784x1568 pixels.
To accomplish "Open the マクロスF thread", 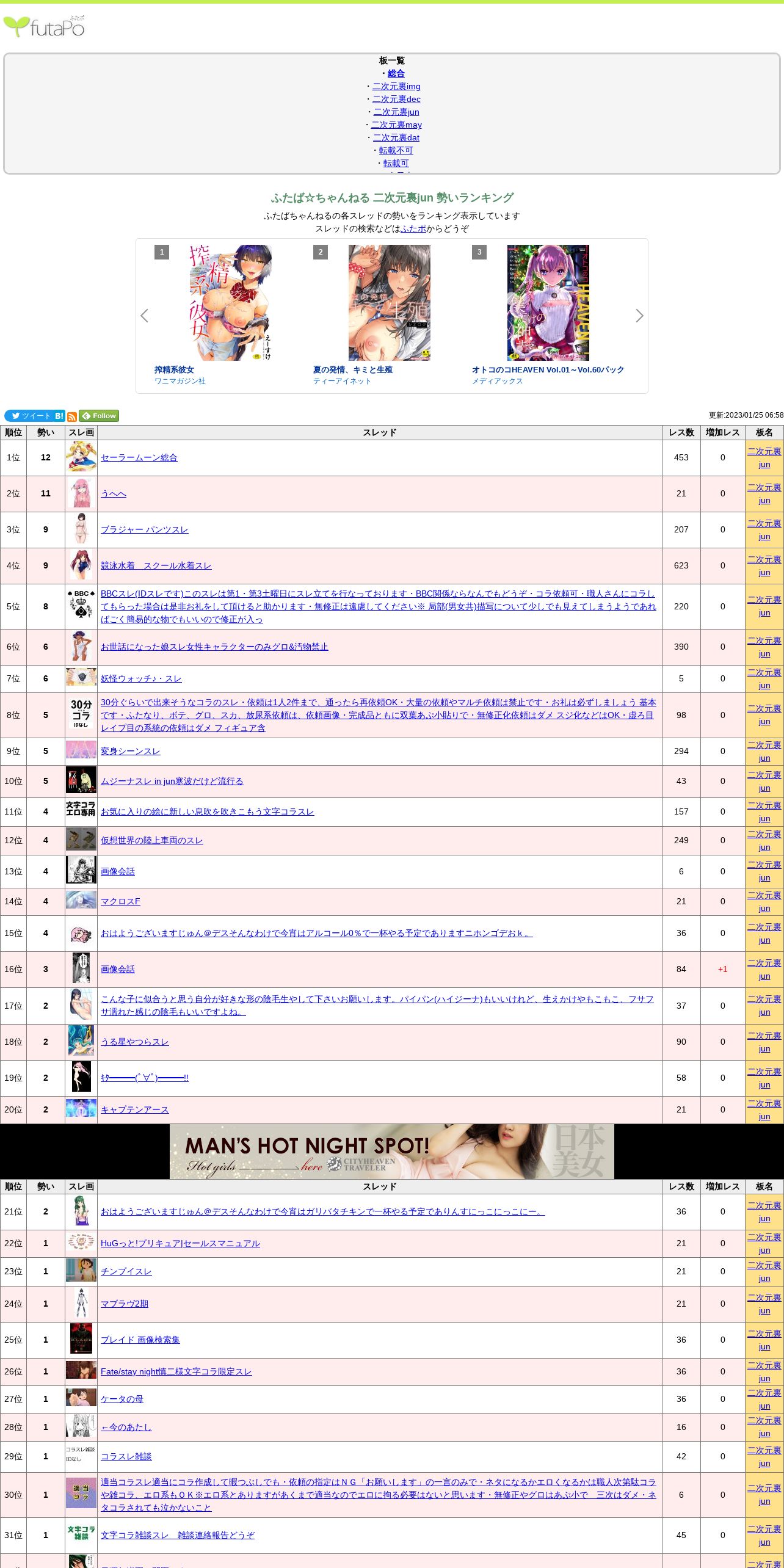I will [120, 901].
